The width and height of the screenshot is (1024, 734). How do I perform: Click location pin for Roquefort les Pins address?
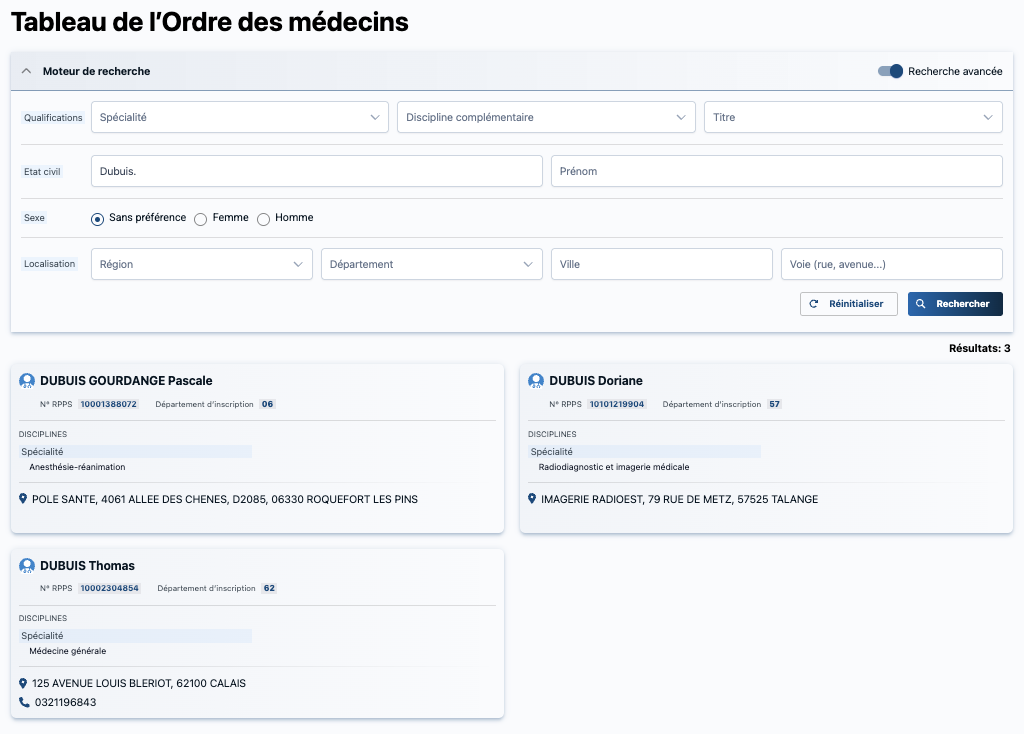(23, 499)
